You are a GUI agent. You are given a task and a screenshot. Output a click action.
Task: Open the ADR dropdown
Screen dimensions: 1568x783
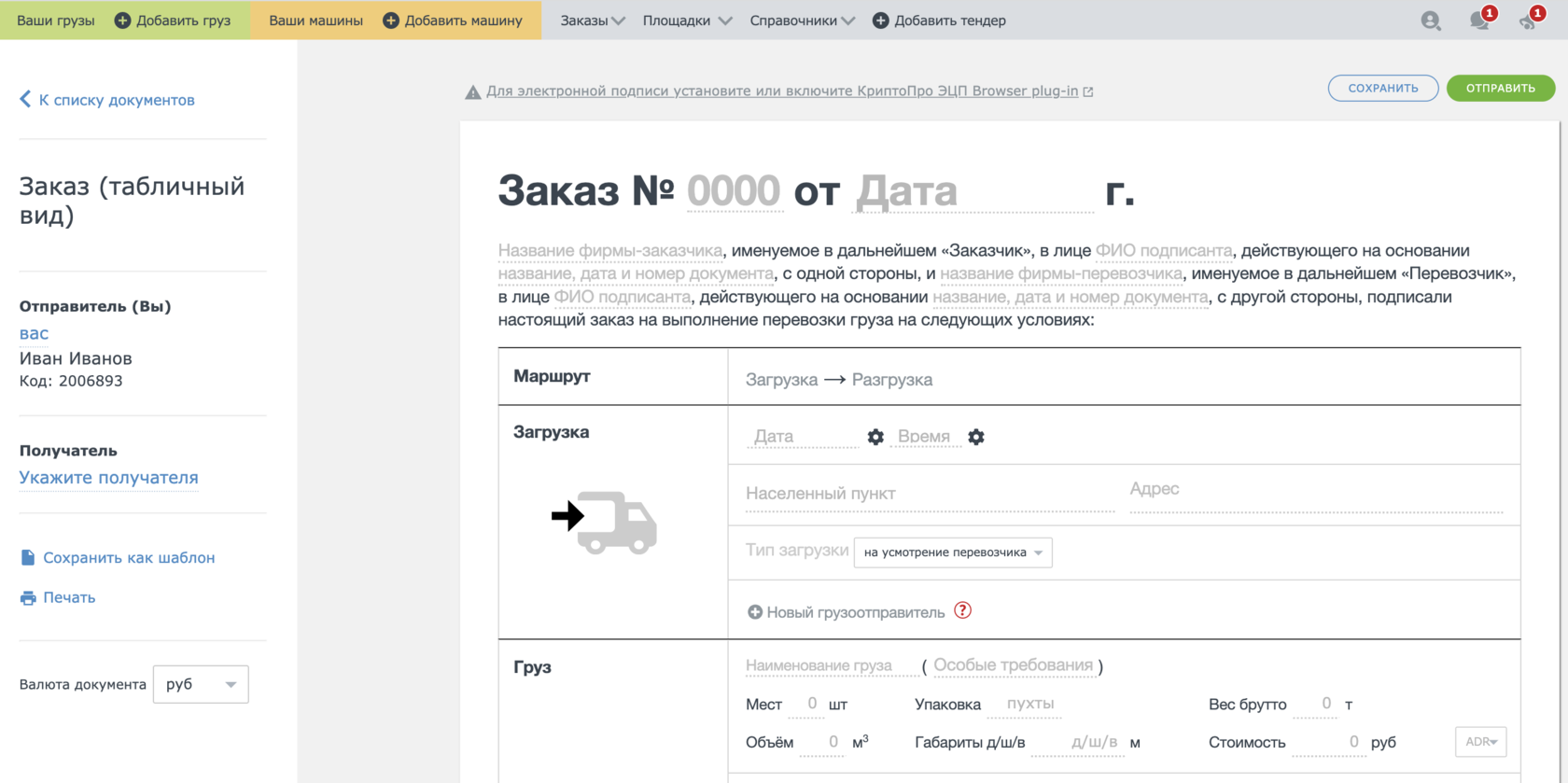(x=1480, y=742)
